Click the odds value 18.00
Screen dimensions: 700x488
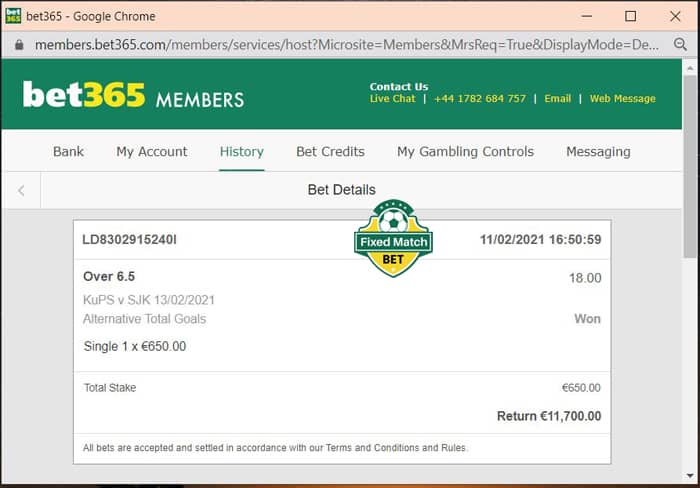[x=585, y=278]
